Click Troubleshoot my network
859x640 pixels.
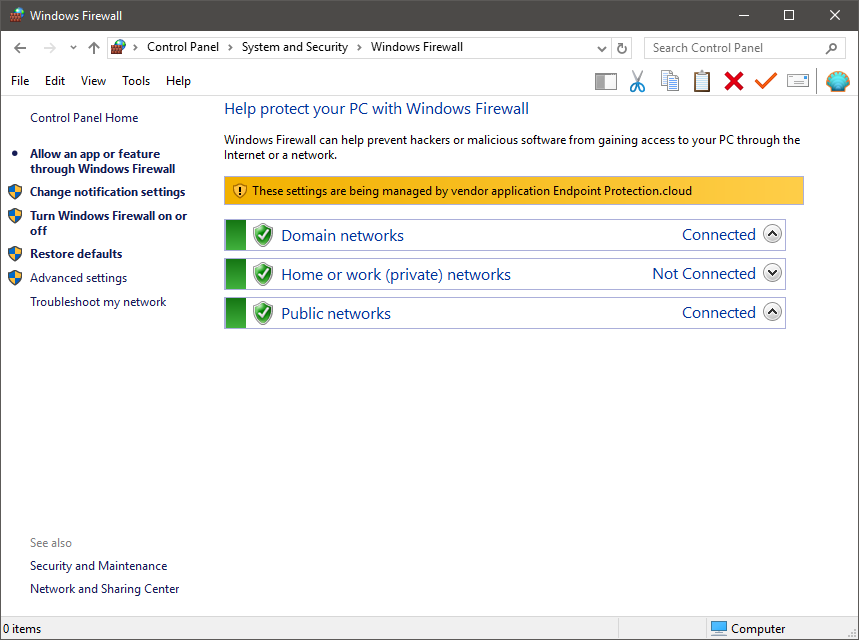coord(98,302)
